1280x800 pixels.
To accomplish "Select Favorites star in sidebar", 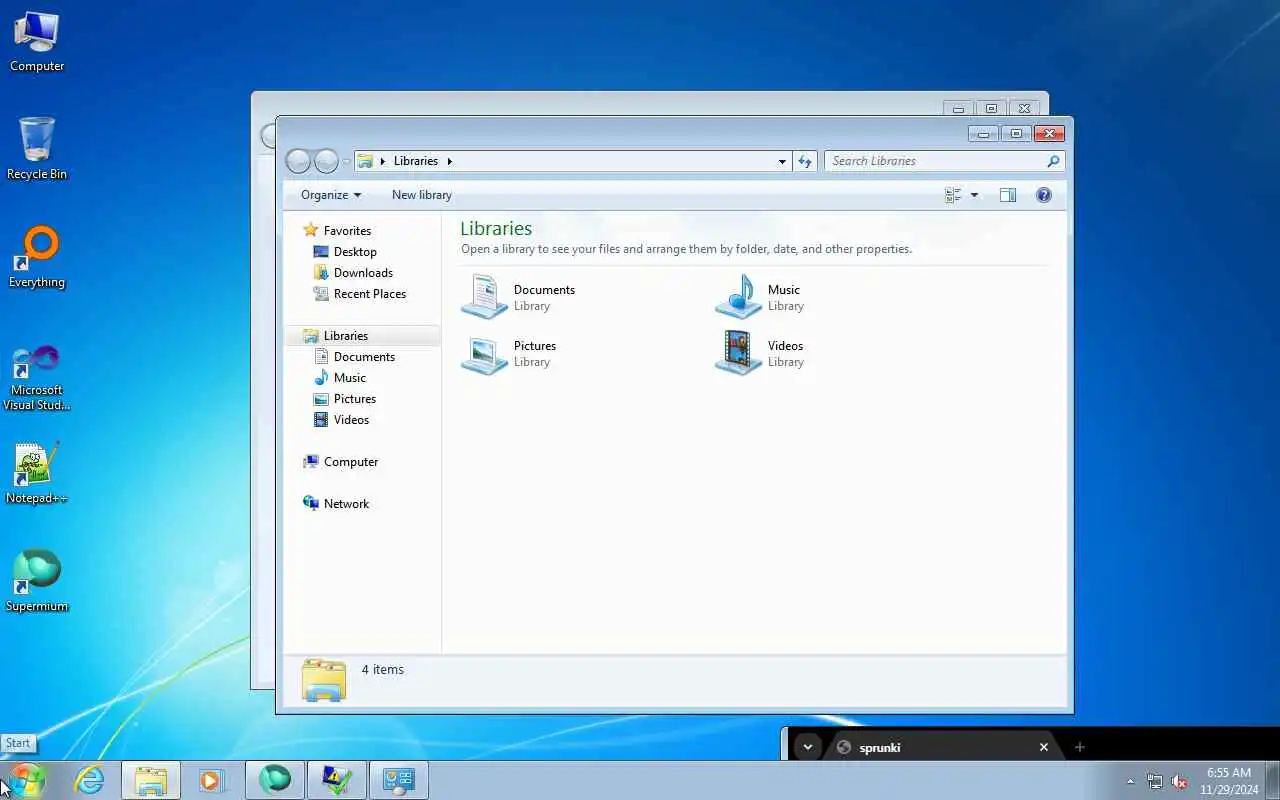I will click(311, 231).
